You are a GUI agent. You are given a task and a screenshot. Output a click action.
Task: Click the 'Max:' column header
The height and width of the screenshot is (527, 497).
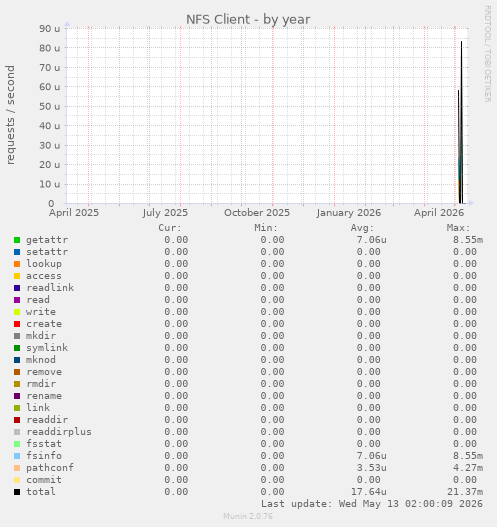[458, 228]
